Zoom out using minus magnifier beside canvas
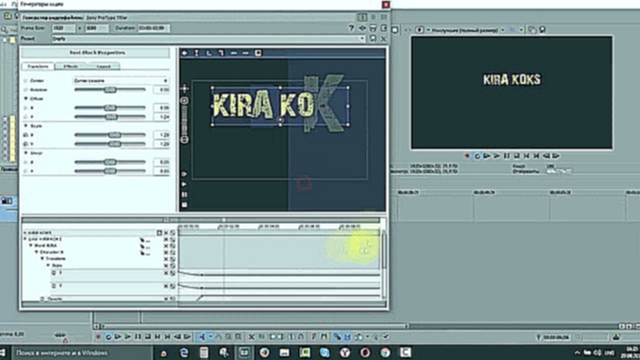The width and height of the screenshot is (640, 360). coord(184,140)
